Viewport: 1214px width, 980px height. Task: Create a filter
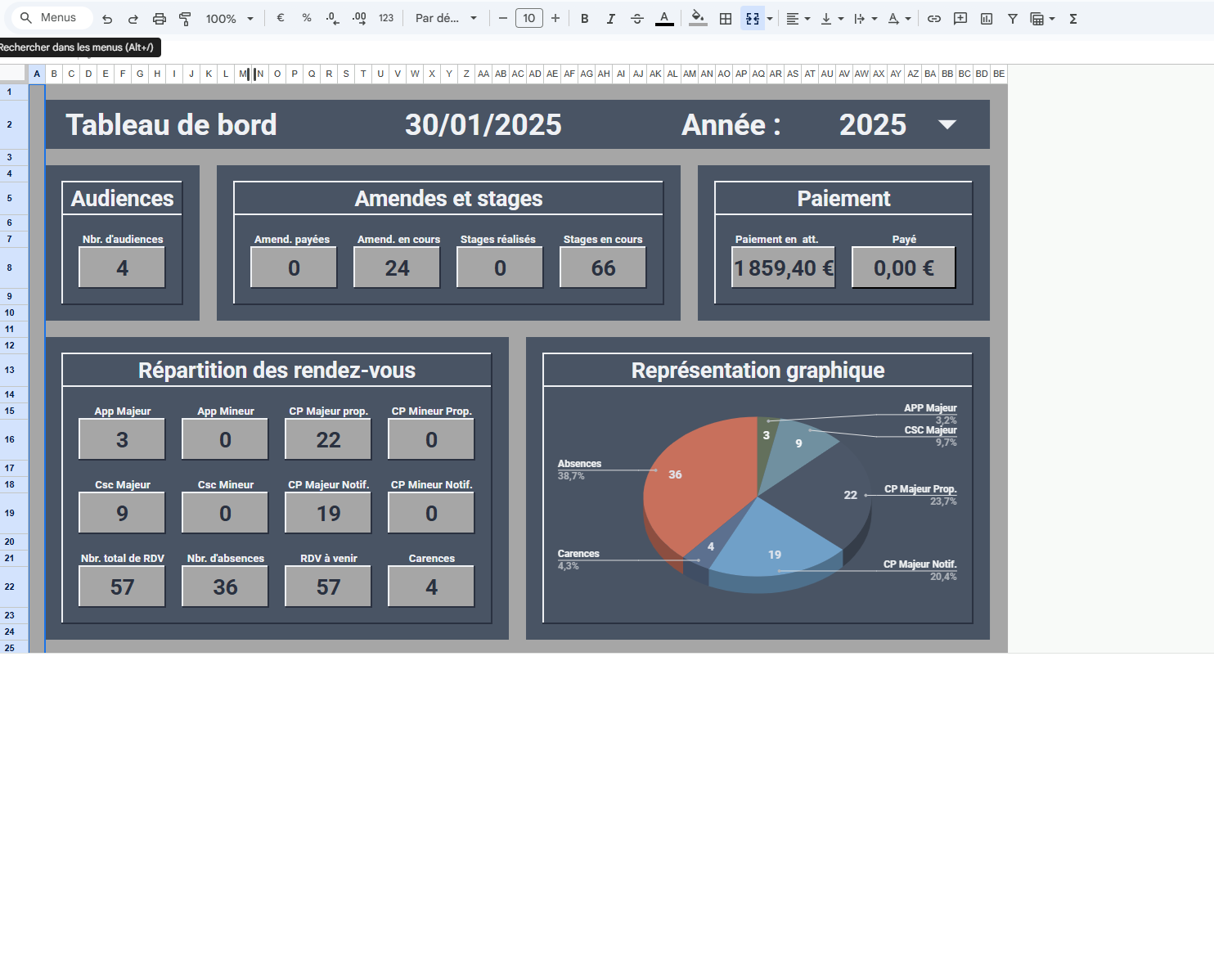(1013, 18)
